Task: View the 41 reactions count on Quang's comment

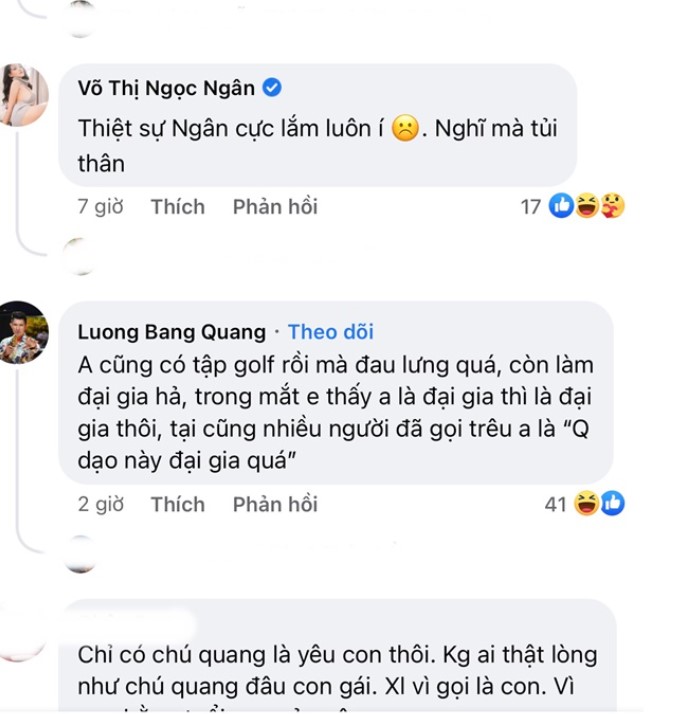Action: point(555,504)
